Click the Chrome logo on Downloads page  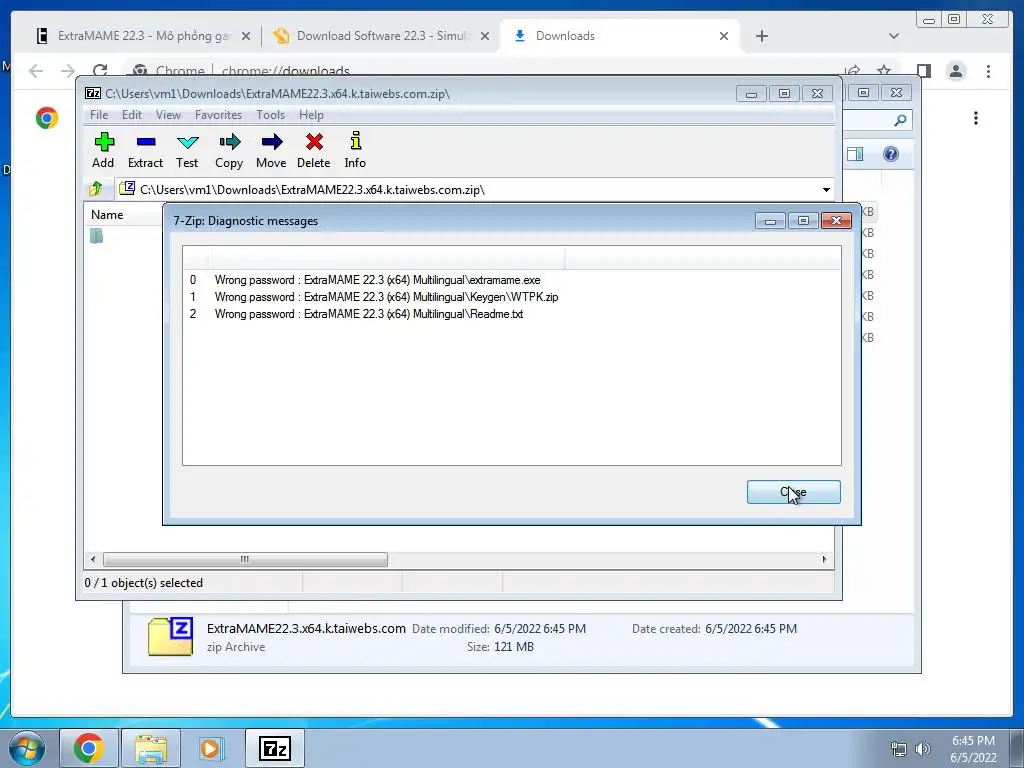pyautogui.click(x=47, y=118)
